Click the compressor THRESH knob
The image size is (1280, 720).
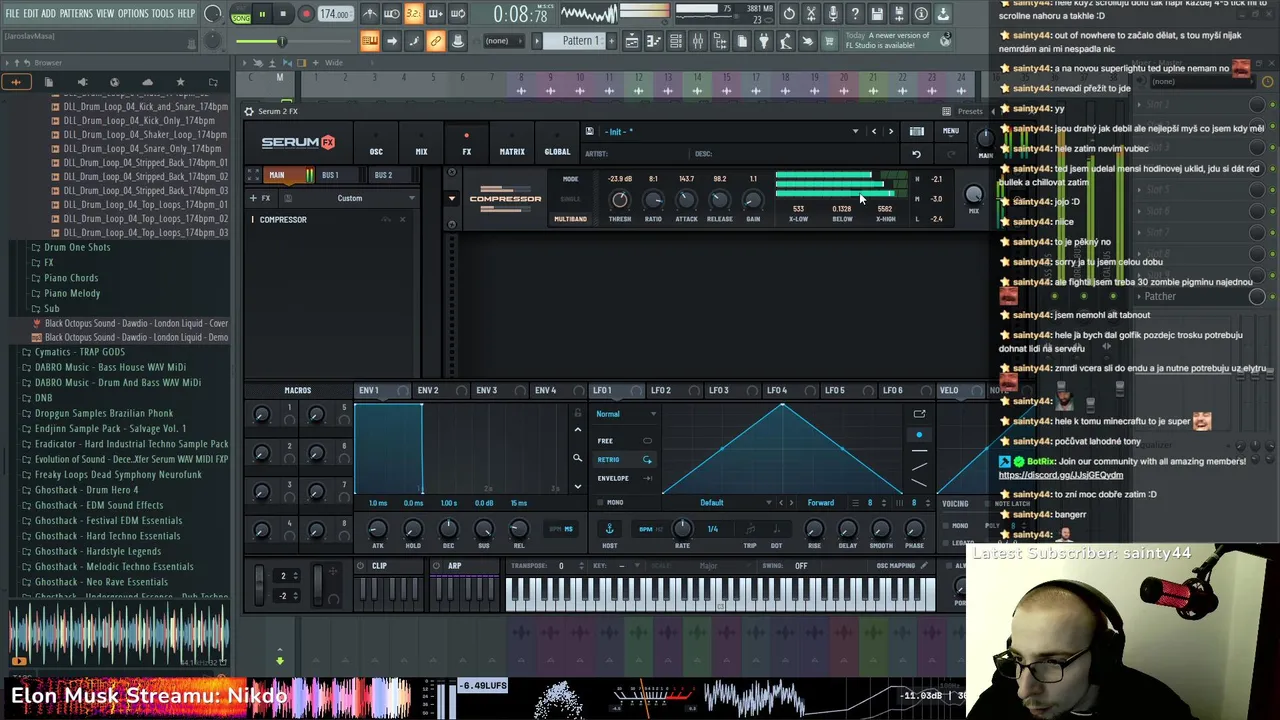(x=620, y=200)
